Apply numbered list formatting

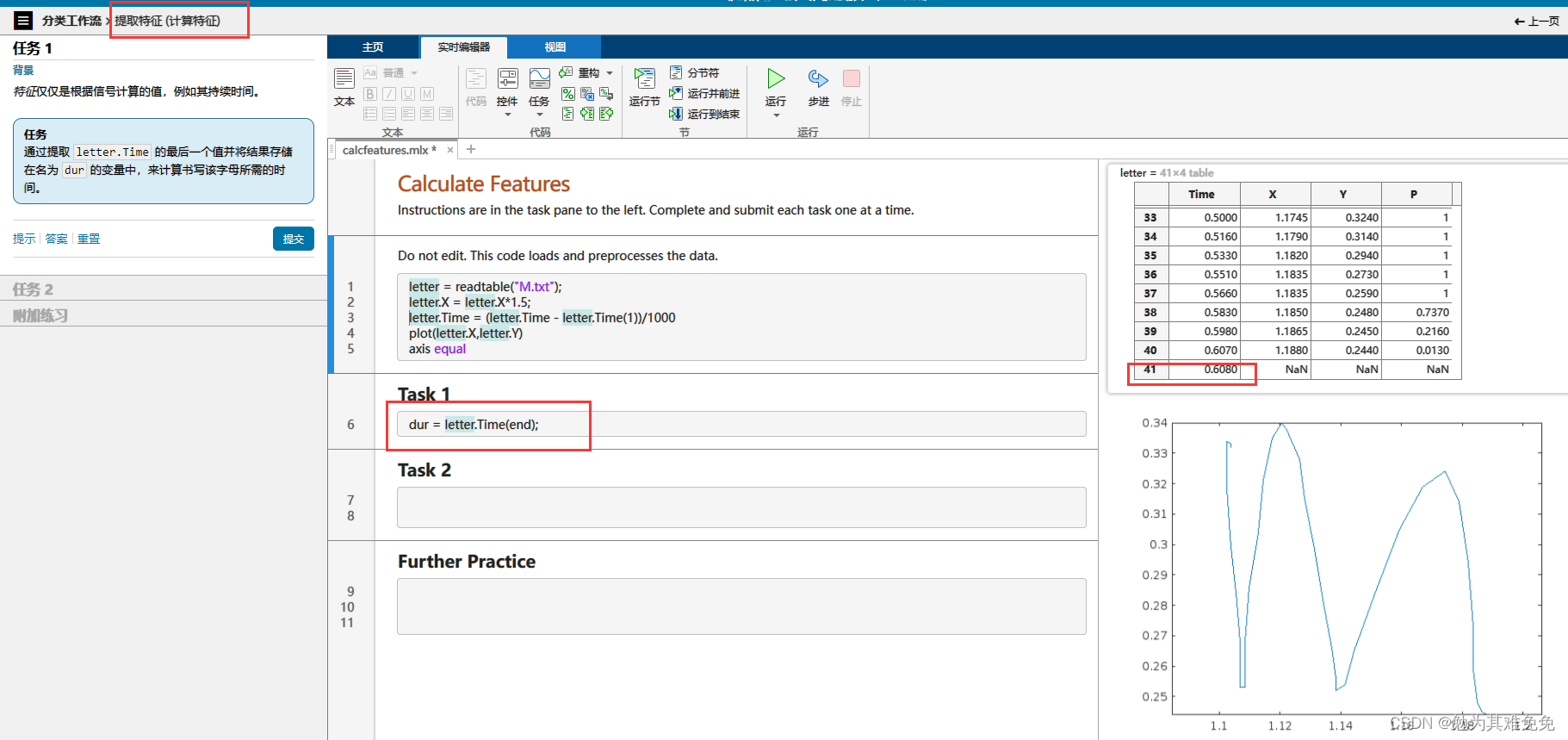click(x=389, y=114)
